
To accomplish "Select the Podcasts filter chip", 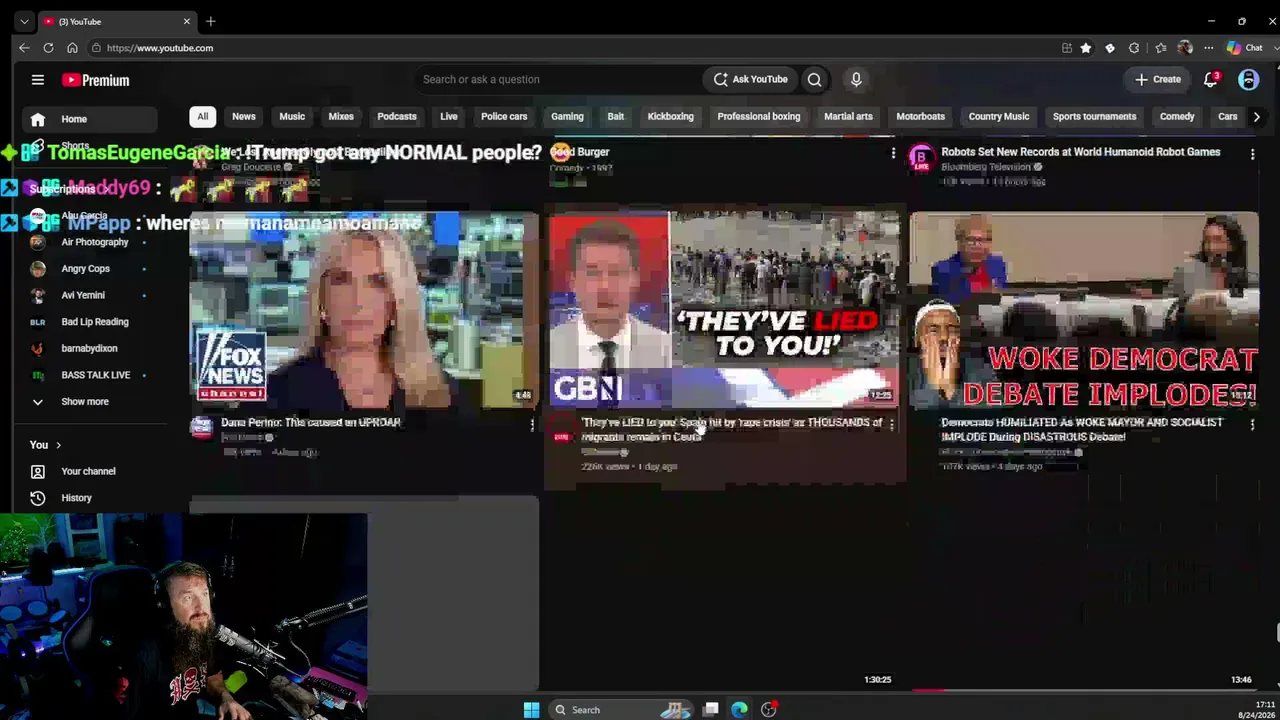I will (397, 117).
